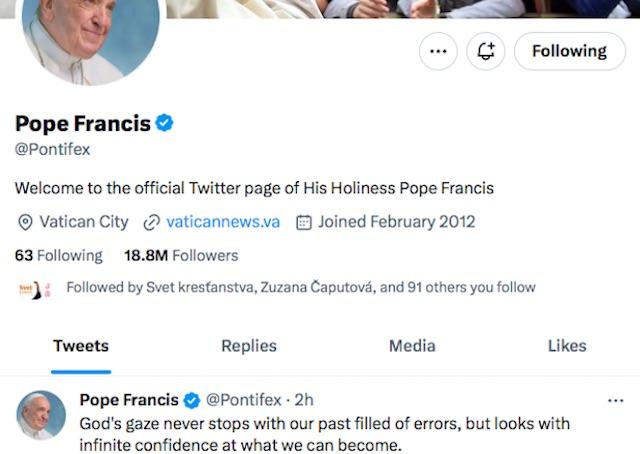Open the vaticannews.va website link
Screen dimensions: 640x454
(x=222, y=222)
